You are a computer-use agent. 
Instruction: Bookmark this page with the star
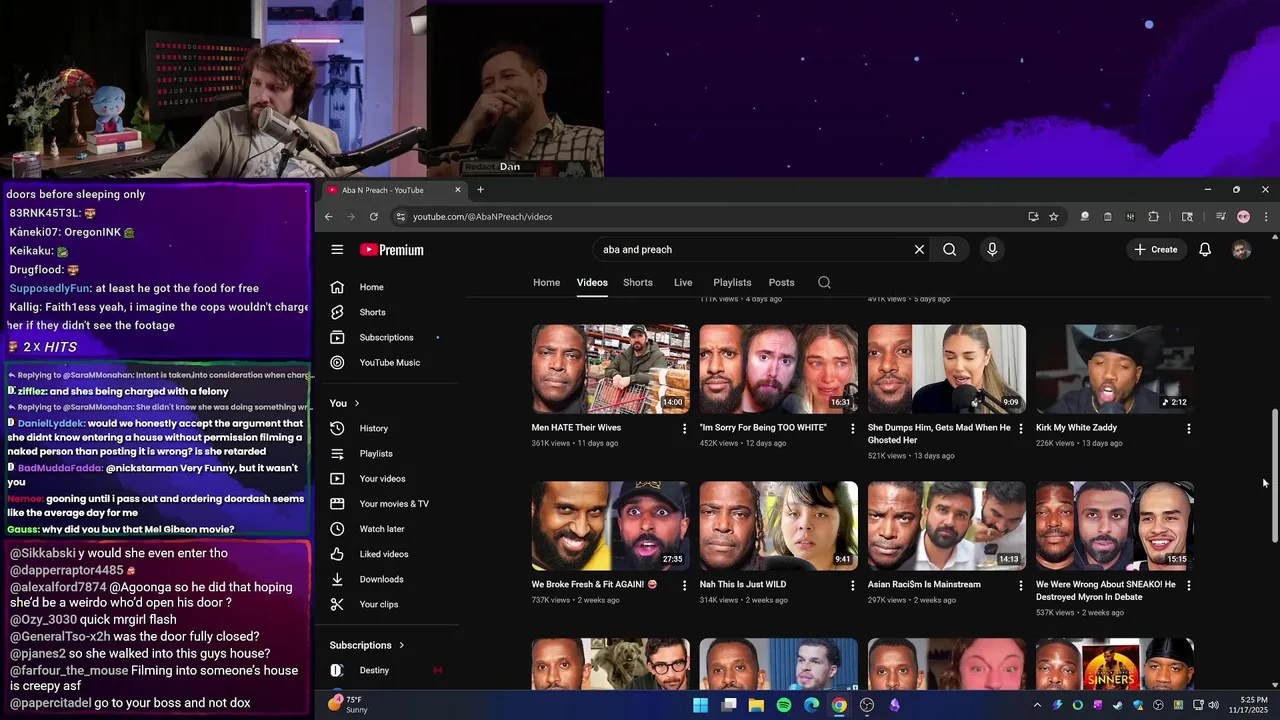(x=1053, y=217)
